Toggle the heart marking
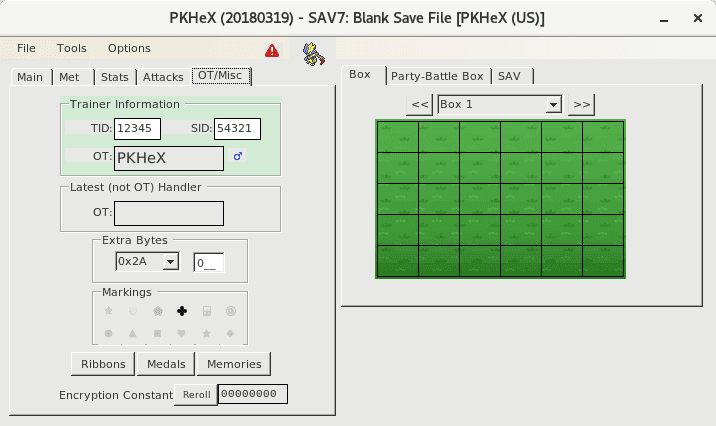 point(182,333)
